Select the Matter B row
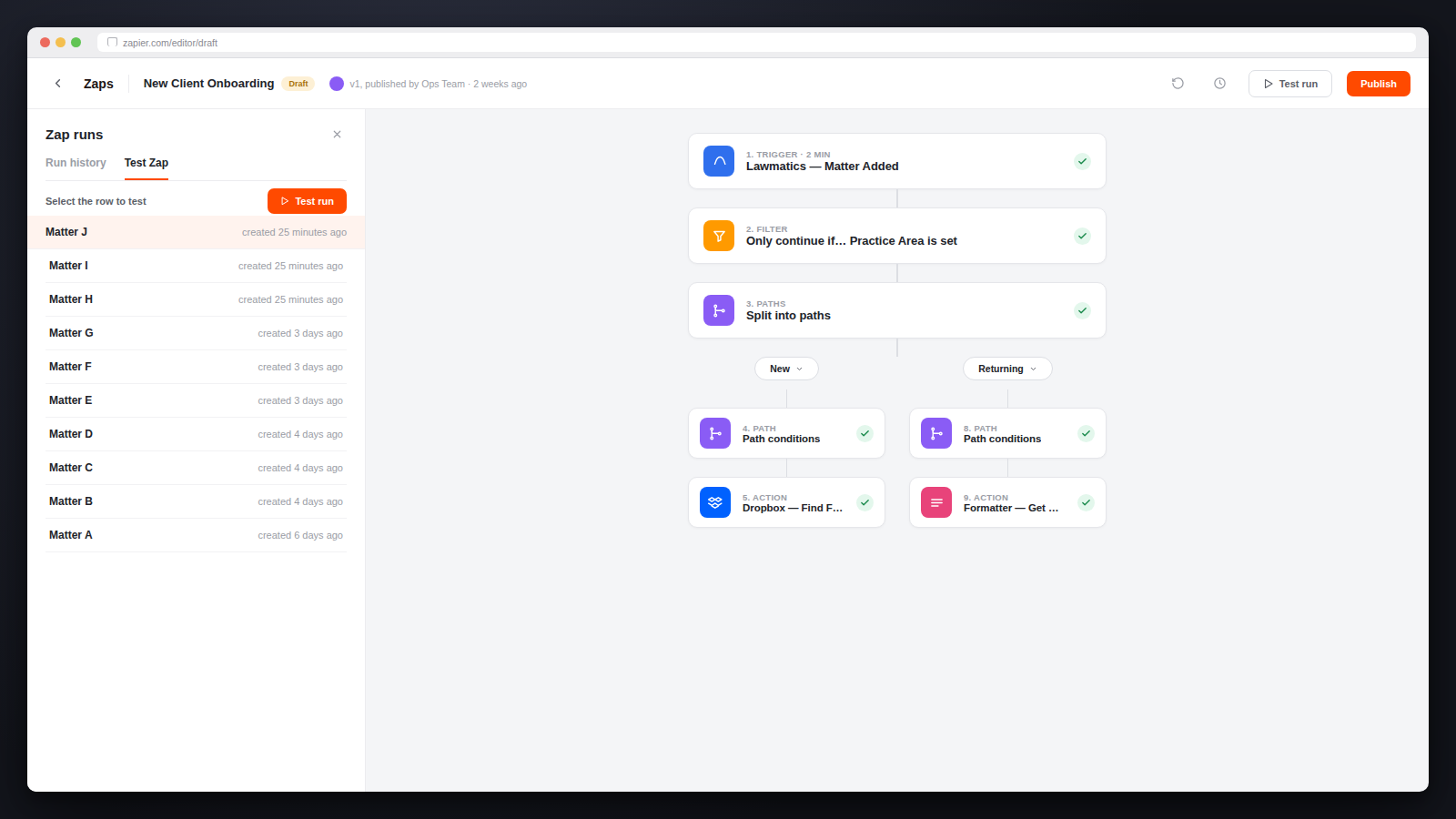 [196, 501]
